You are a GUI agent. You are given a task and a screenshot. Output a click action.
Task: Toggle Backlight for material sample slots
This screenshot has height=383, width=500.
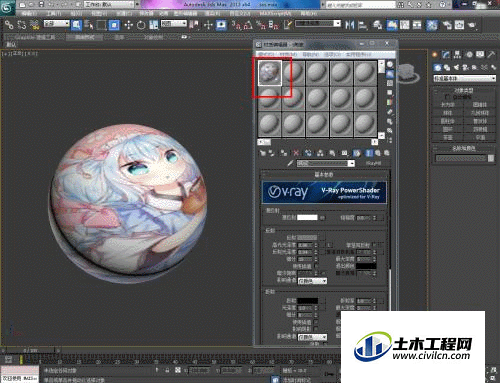click(x=390, y=74)
